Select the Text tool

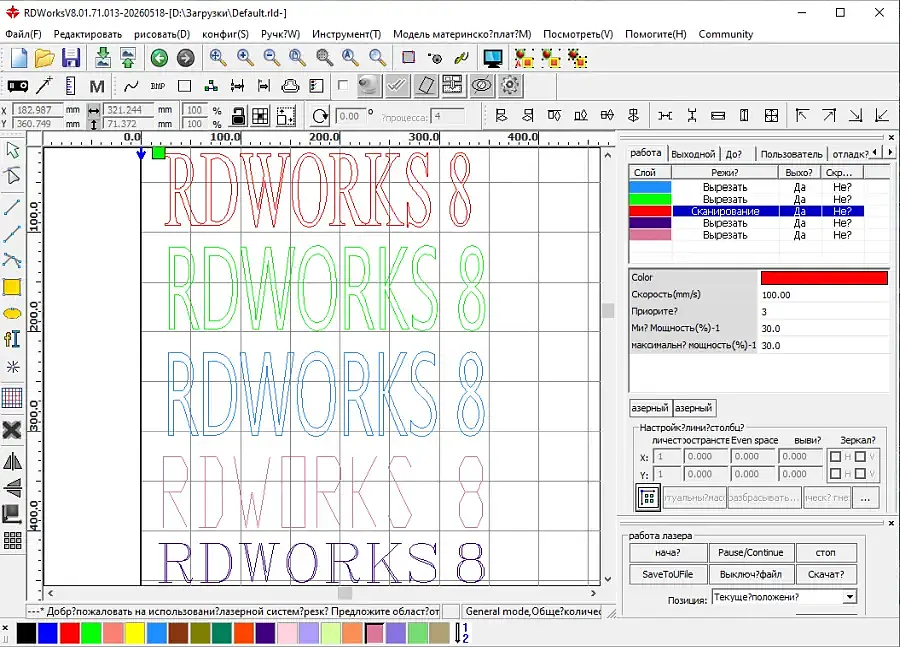(12, 339)
